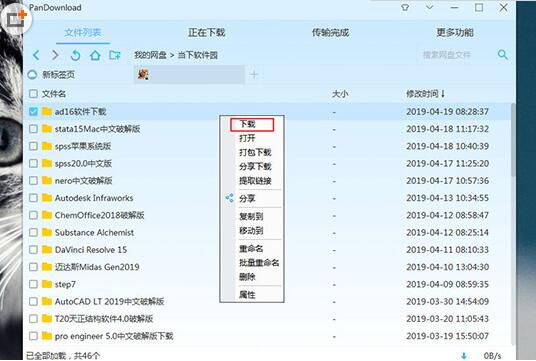Click the 新标签页 label
This screenshot has height=361, width=536.
(x=58, y=75)
